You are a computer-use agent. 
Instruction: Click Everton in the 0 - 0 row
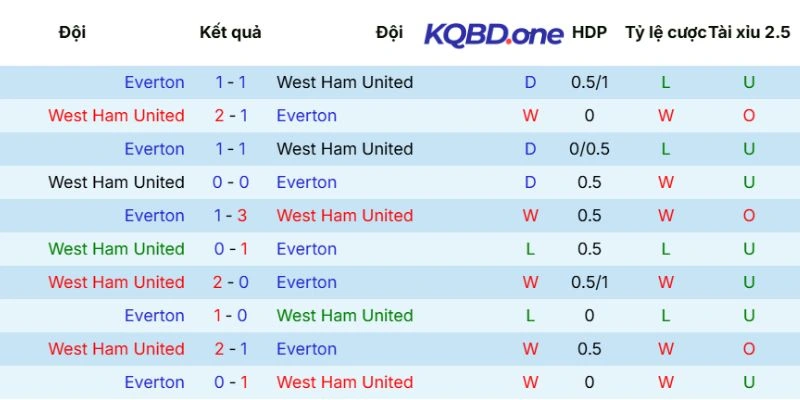[306, 182]
